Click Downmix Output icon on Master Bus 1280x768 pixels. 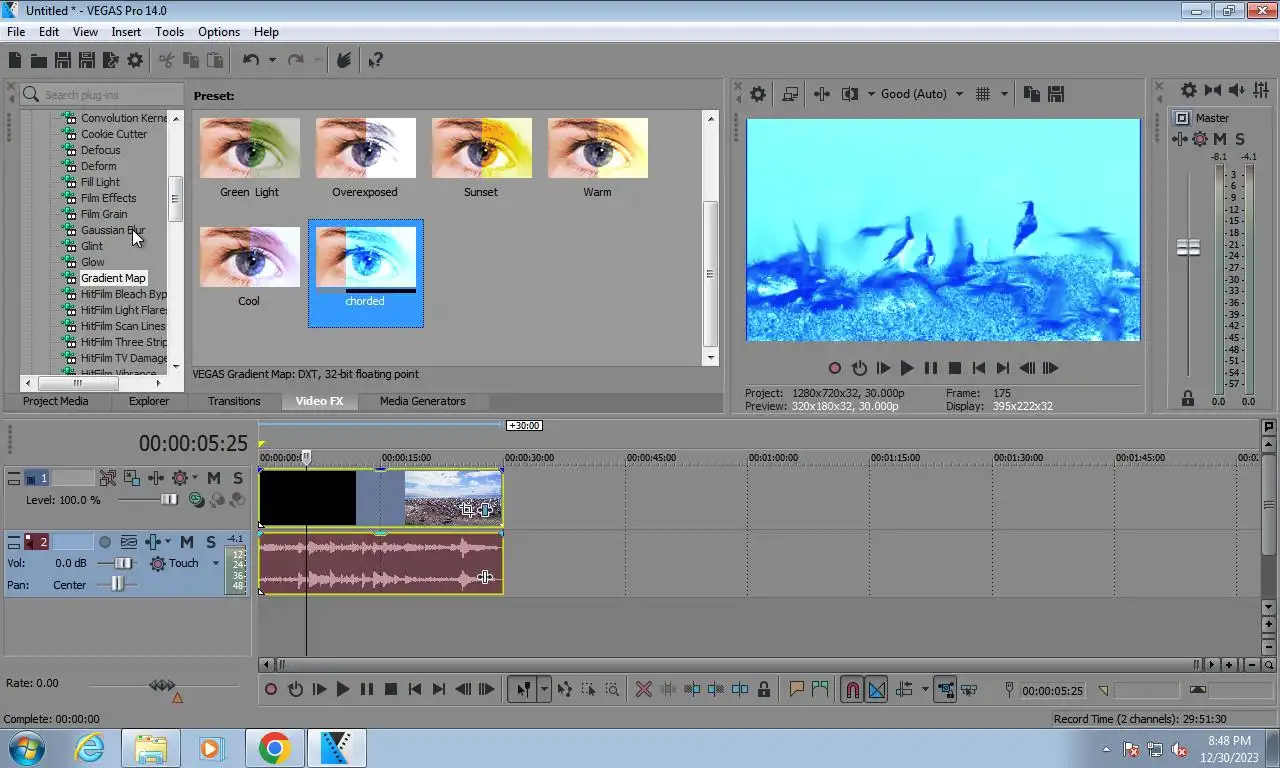coord(1212,90)
